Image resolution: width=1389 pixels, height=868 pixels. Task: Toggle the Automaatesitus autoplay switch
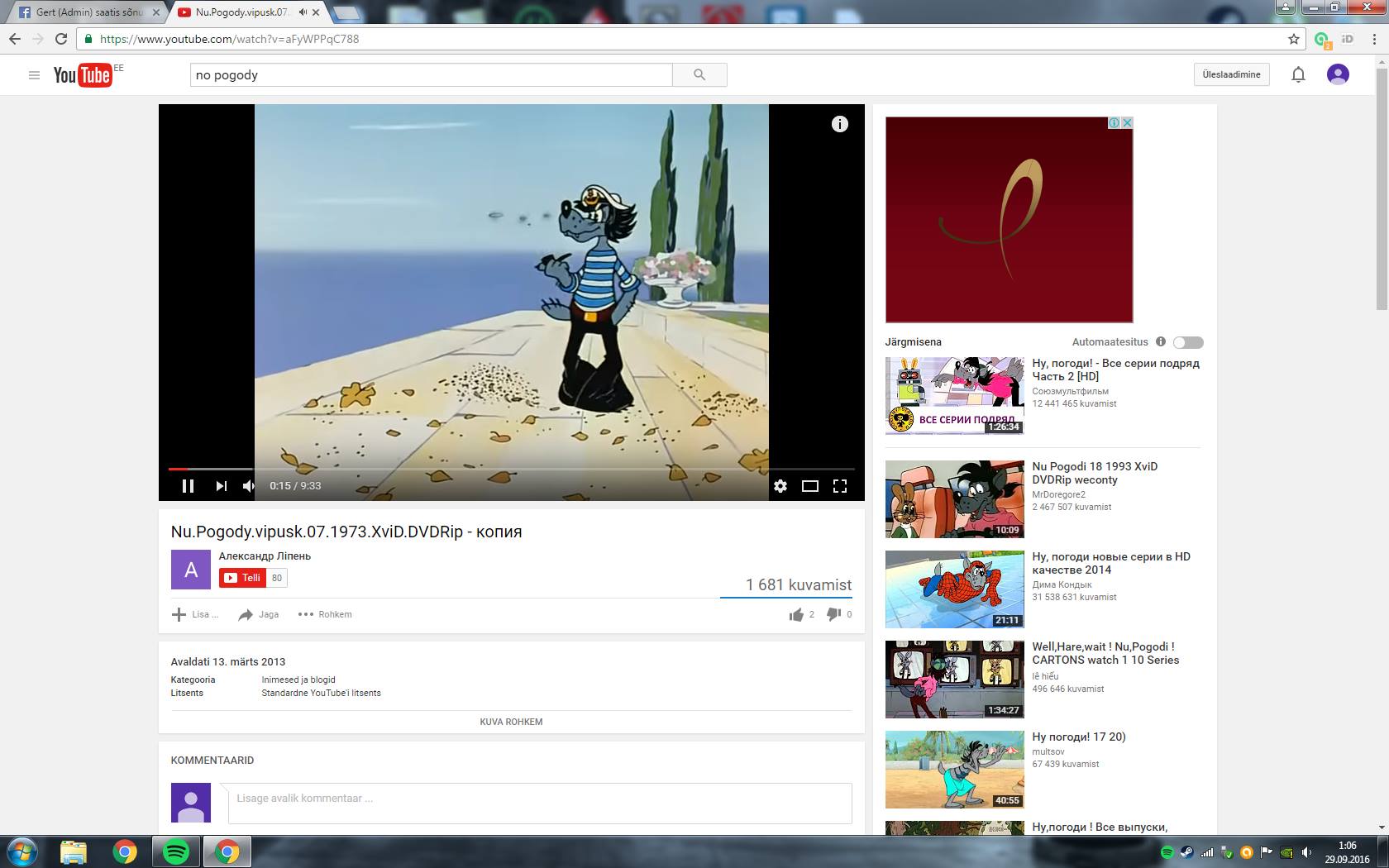[1188, 342]
